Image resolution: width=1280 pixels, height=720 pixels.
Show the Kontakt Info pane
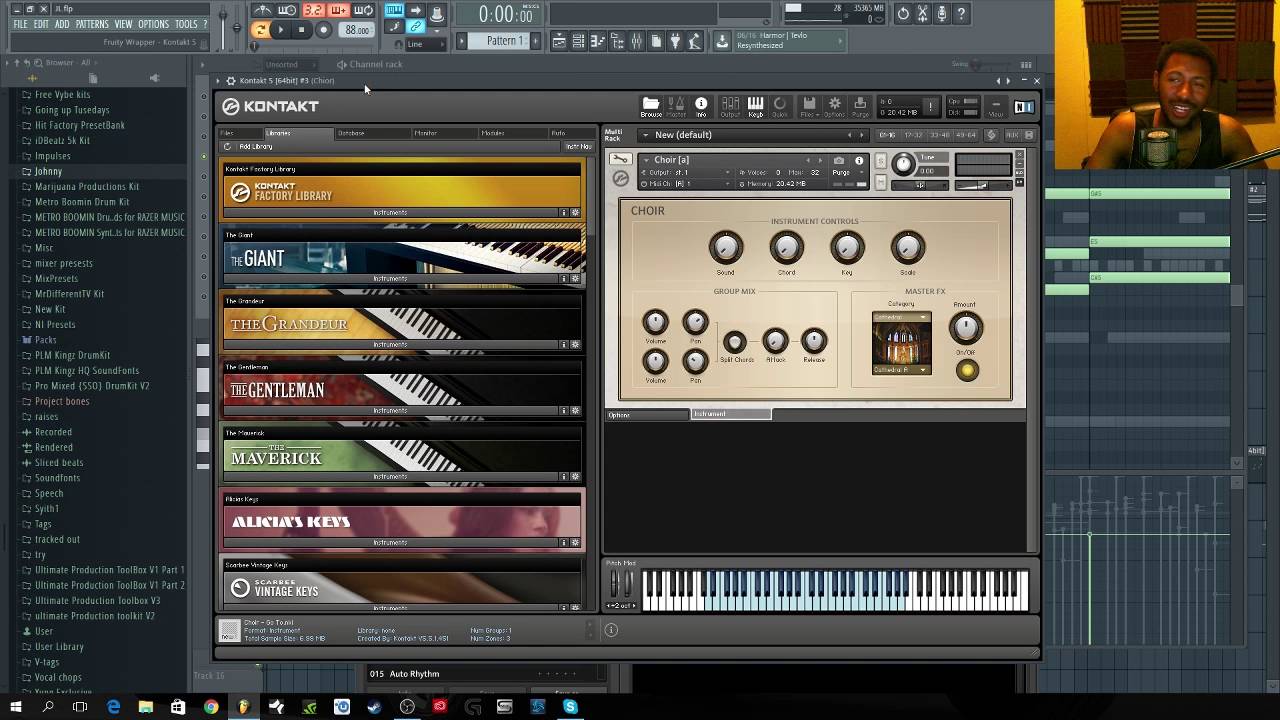[701, 106]
